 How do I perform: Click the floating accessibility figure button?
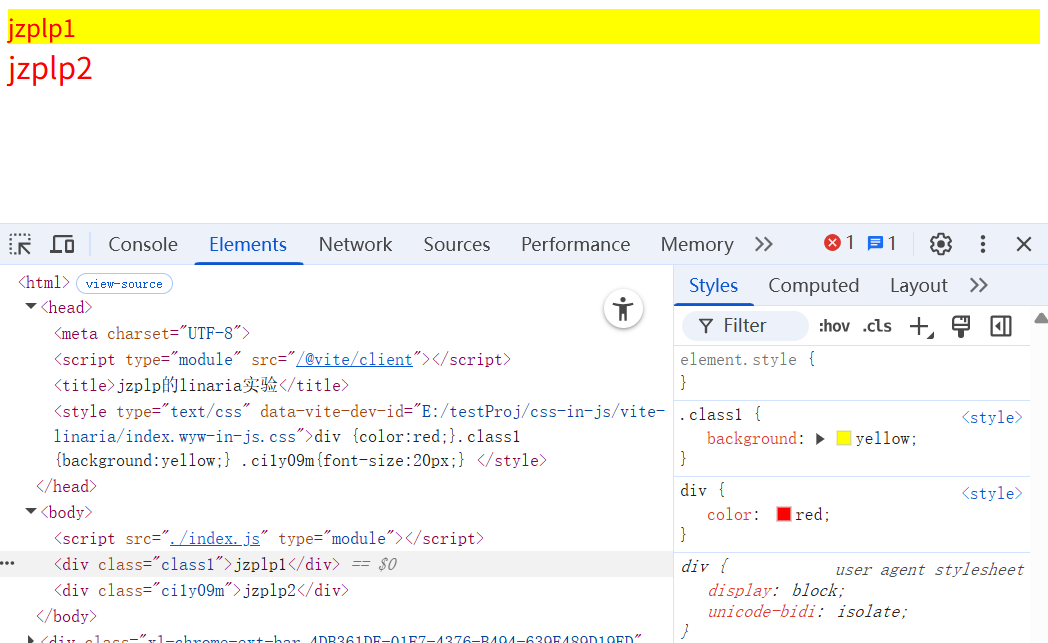[623, 309]
